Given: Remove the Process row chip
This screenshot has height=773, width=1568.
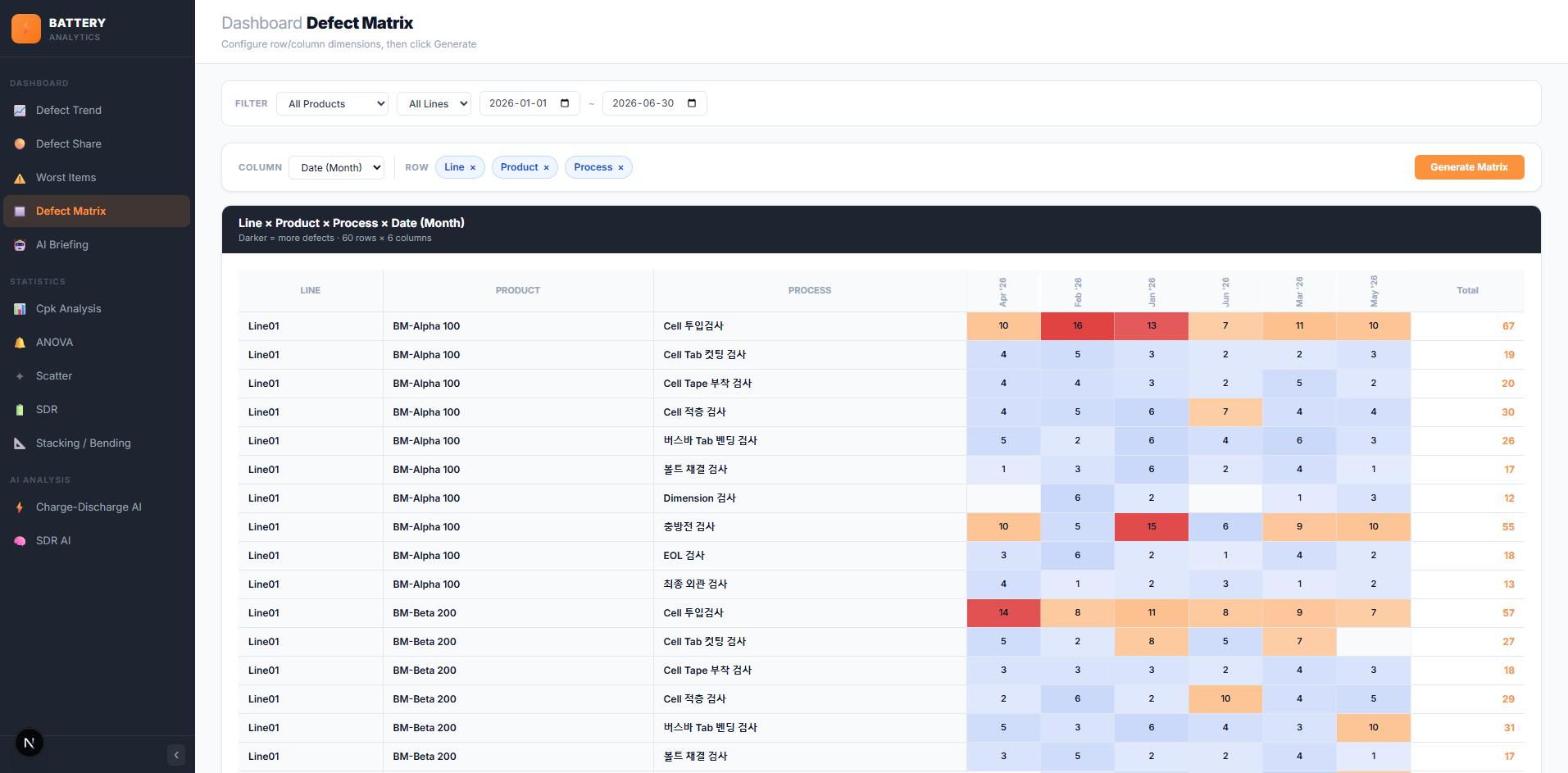Looking at the screenshot, I should point(620,168).
